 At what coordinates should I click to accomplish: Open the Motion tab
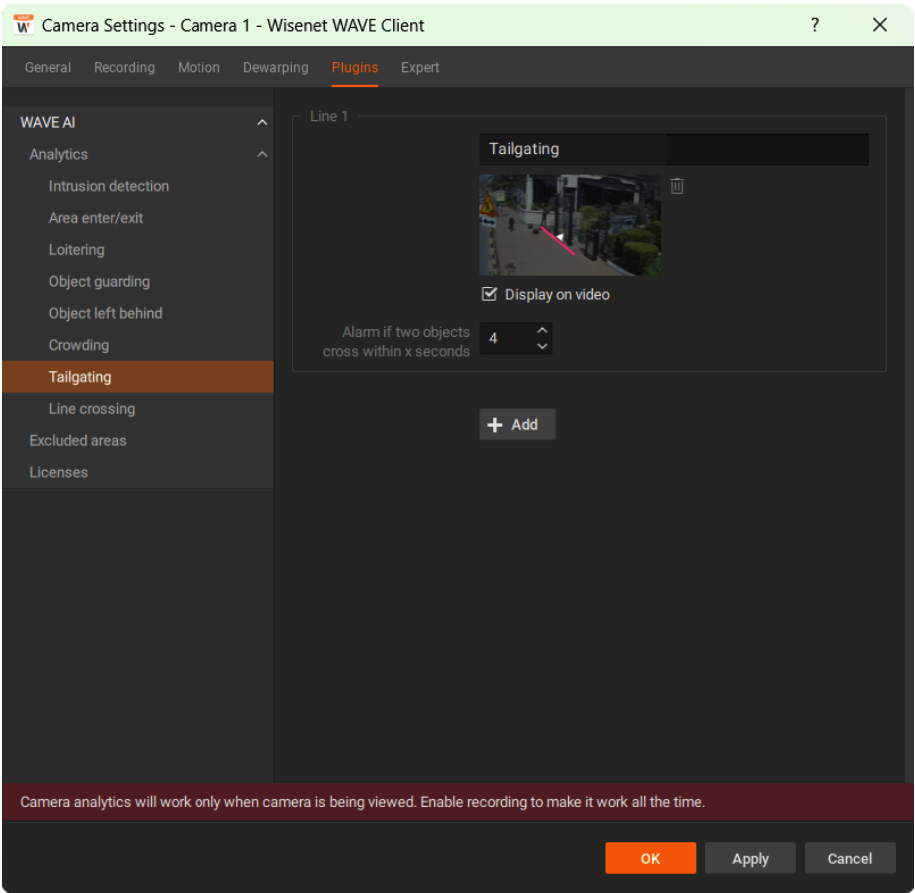click(x=199, y=68)
